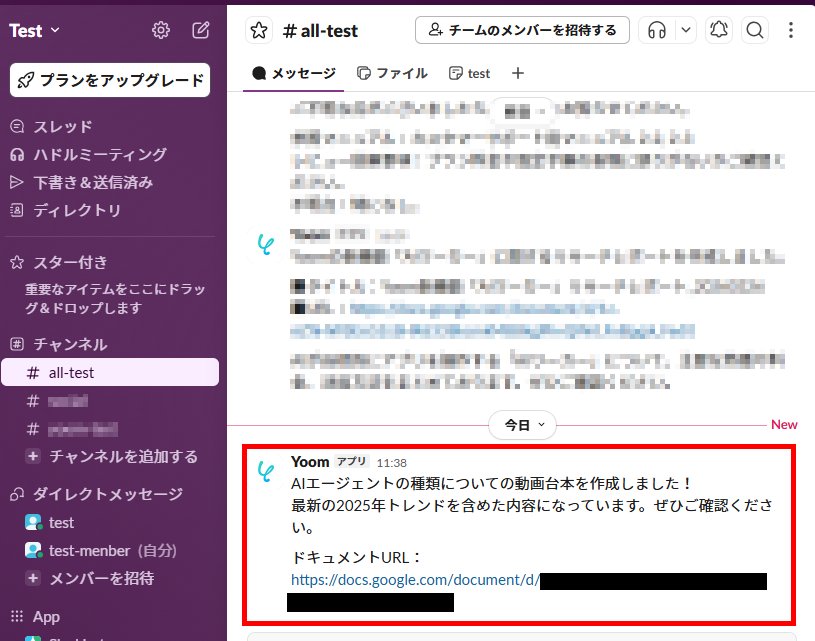The image size is (815, 641).
Task: Click the ファイル tab layers icon
Action: (x=364, y=73)
